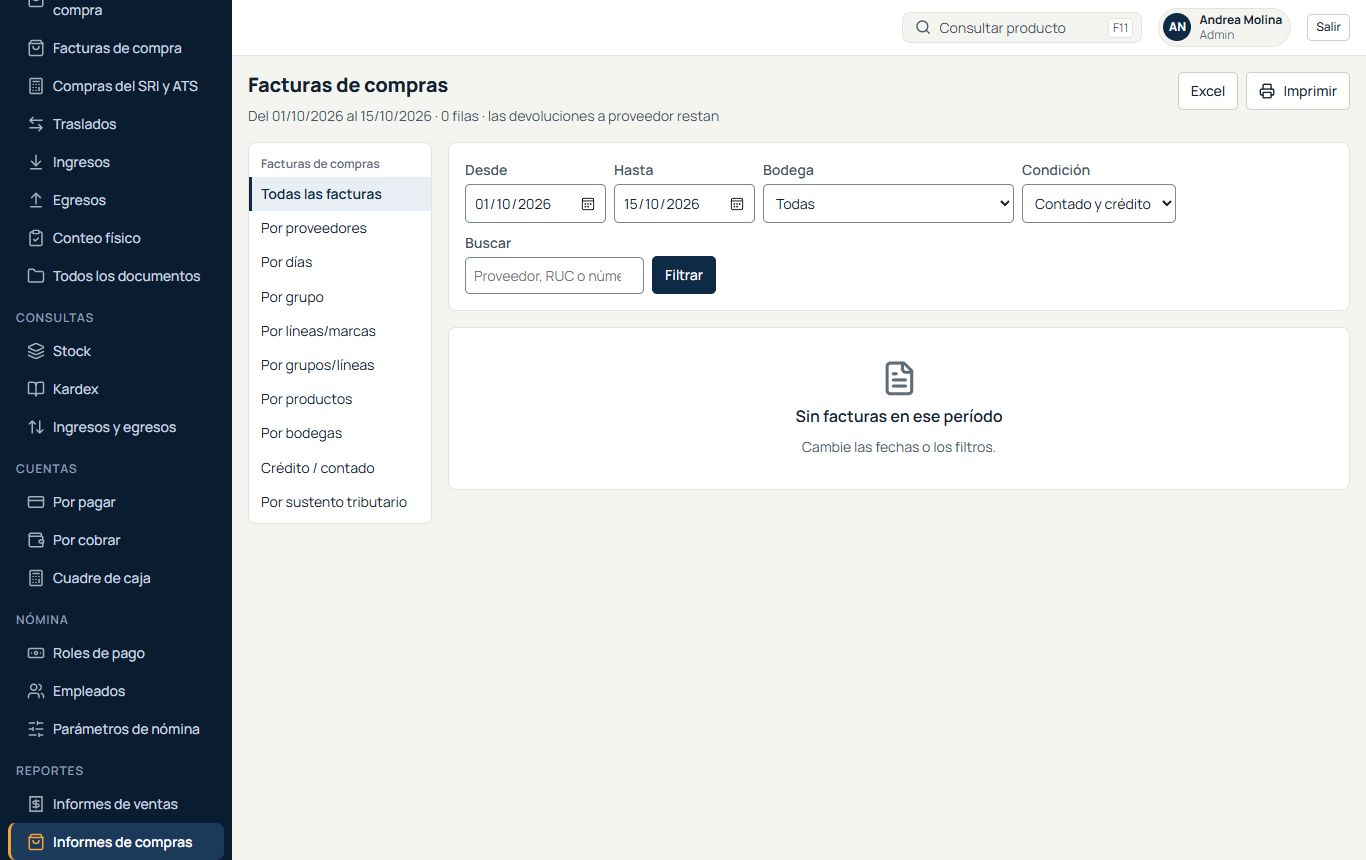Open the Por sustento tributario report
The height and width of the screenshot is (860, 1366).
tap(340, 502)
